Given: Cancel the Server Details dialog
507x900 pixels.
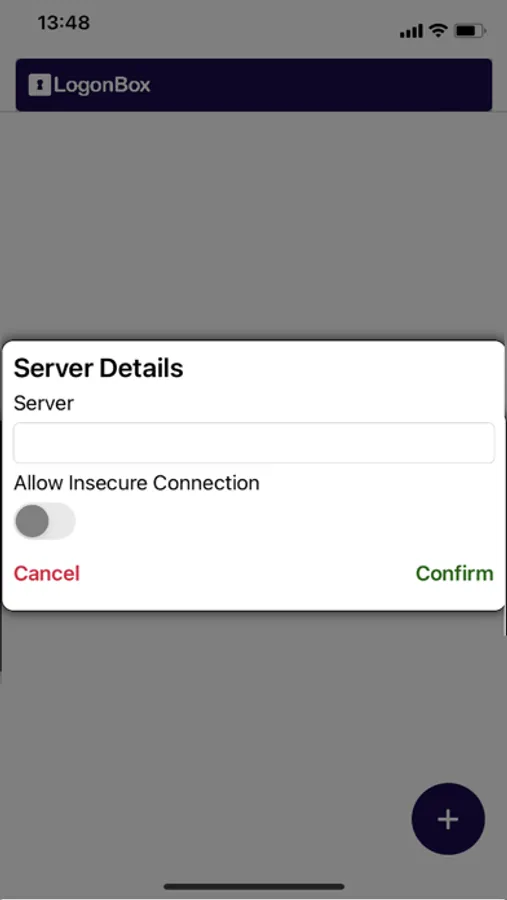Looking at the screenshot, I should pos(47,573).
